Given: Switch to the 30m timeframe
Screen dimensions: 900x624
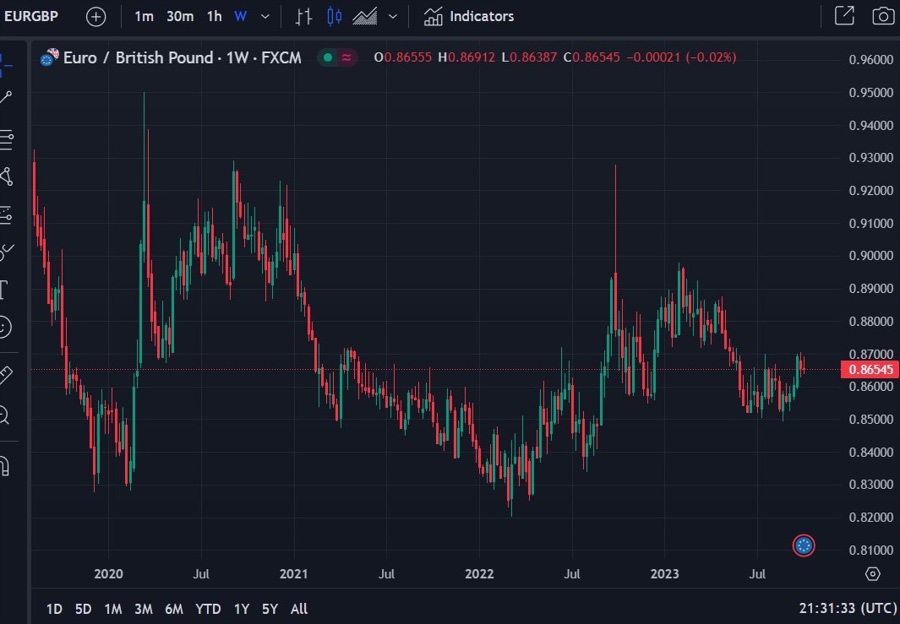Looking at the screenshot, I should [180, 16].
